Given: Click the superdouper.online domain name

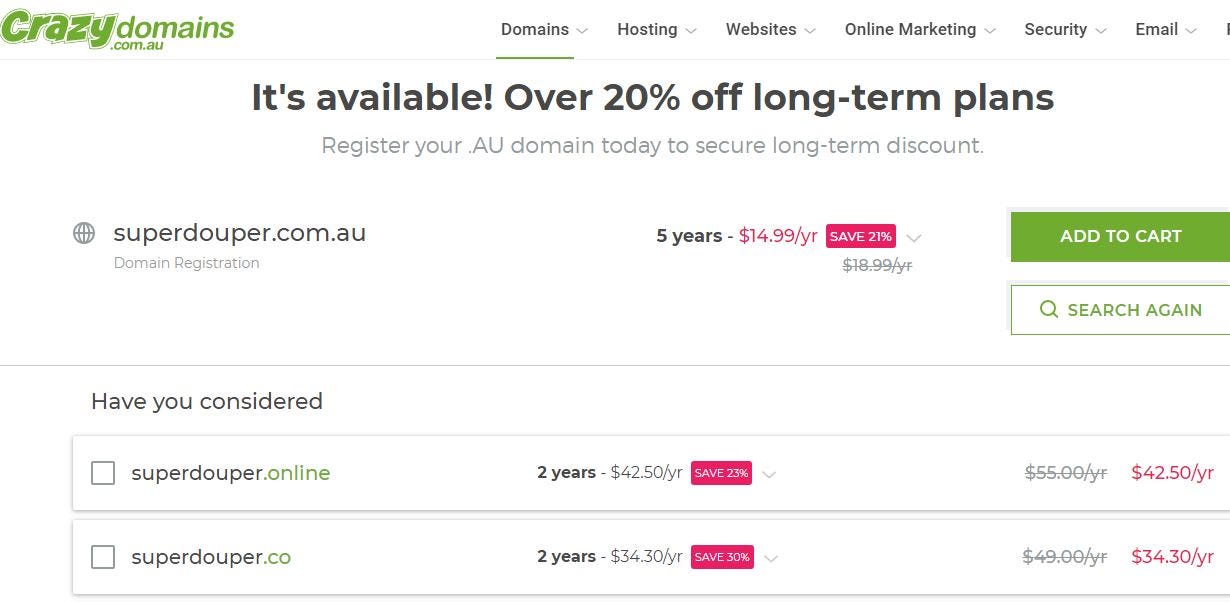Looking at the screenshot, I should pos(231,473).
